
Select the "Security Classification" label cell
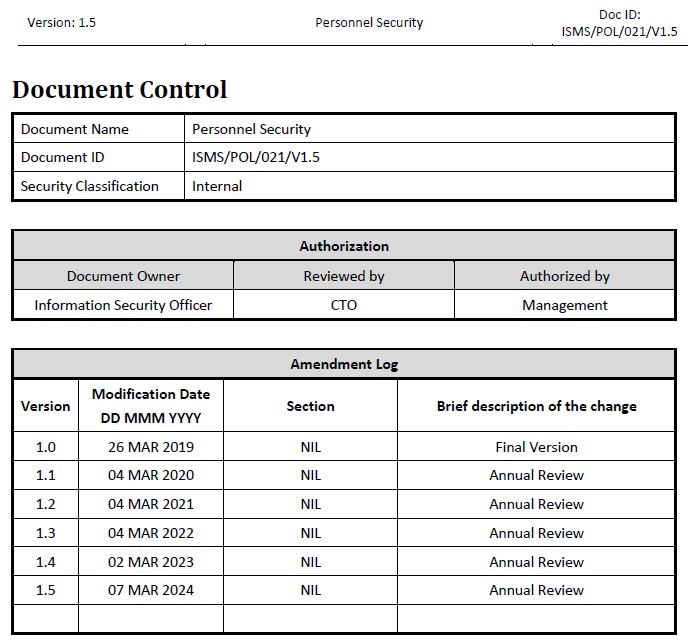(x=90, y=186)
